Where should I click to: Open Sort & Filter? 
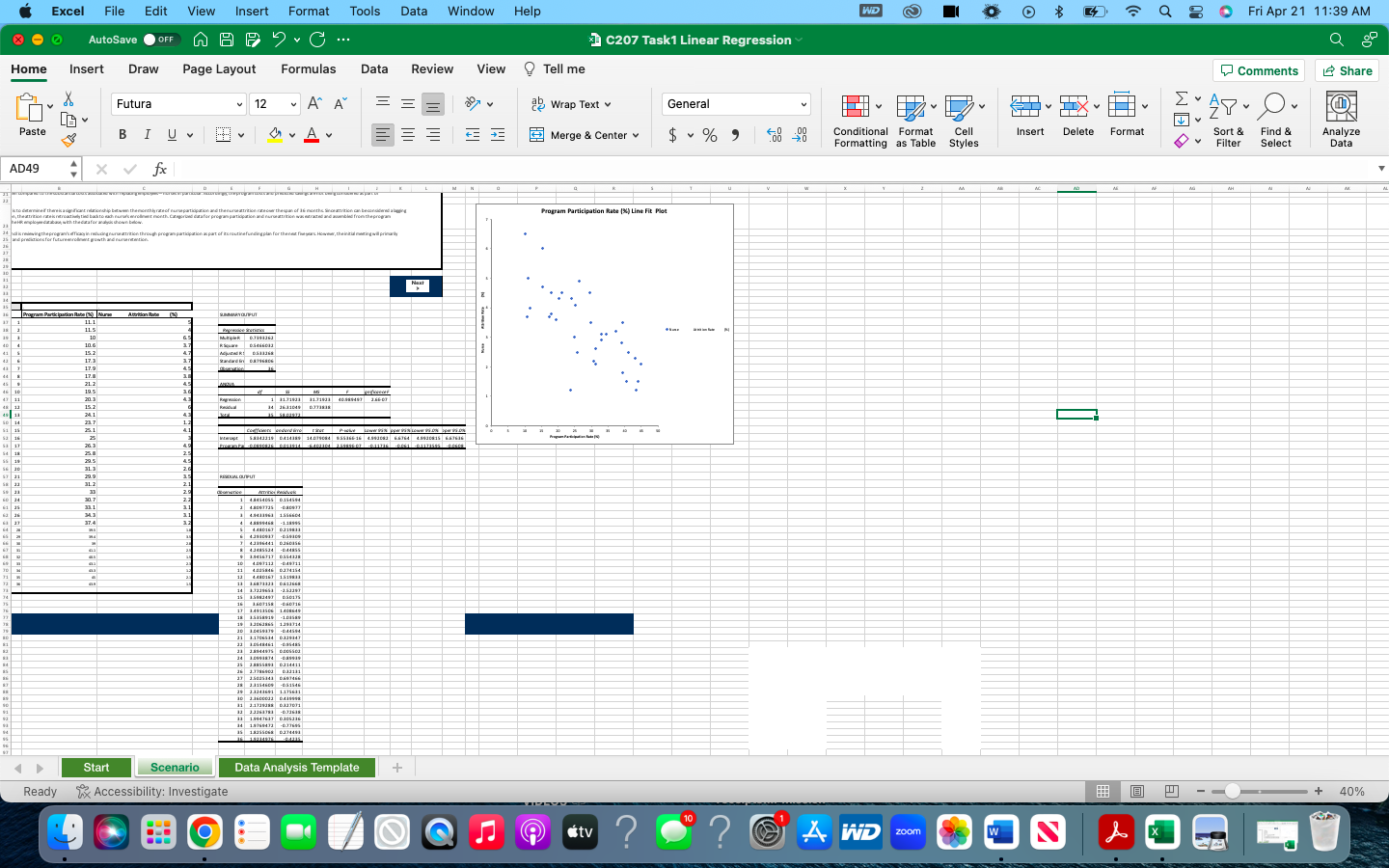pos(1228,122)
